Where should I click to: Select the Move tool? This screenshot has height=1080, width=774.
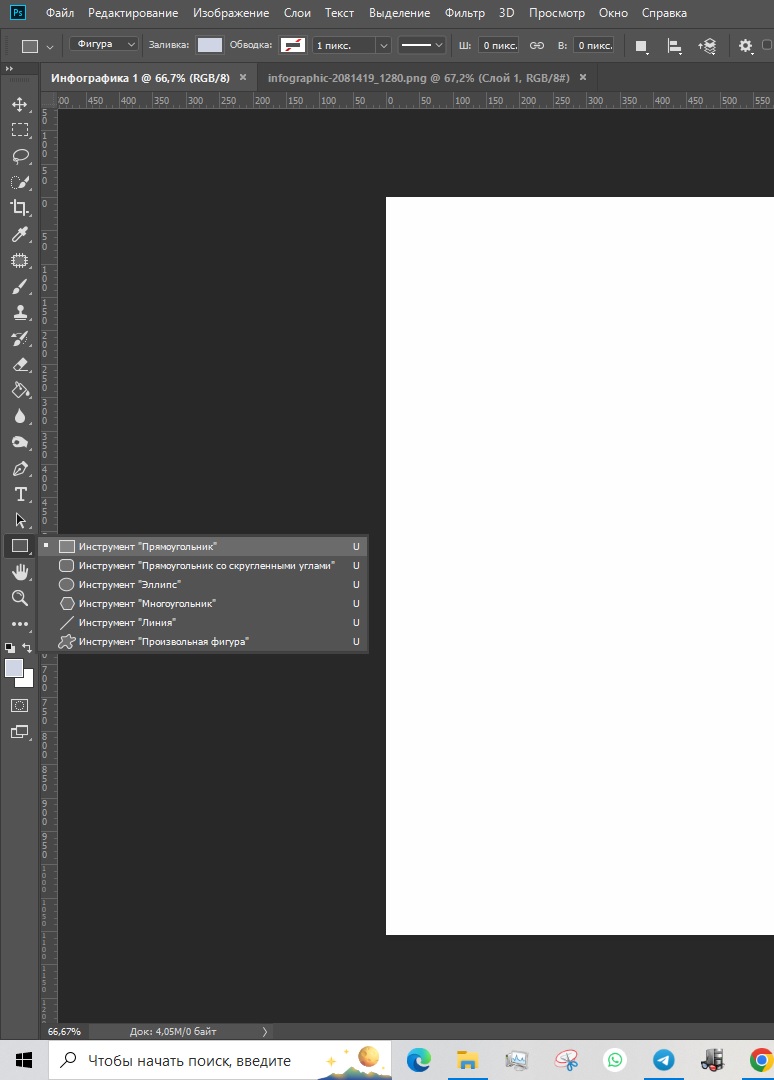(19, 104)
